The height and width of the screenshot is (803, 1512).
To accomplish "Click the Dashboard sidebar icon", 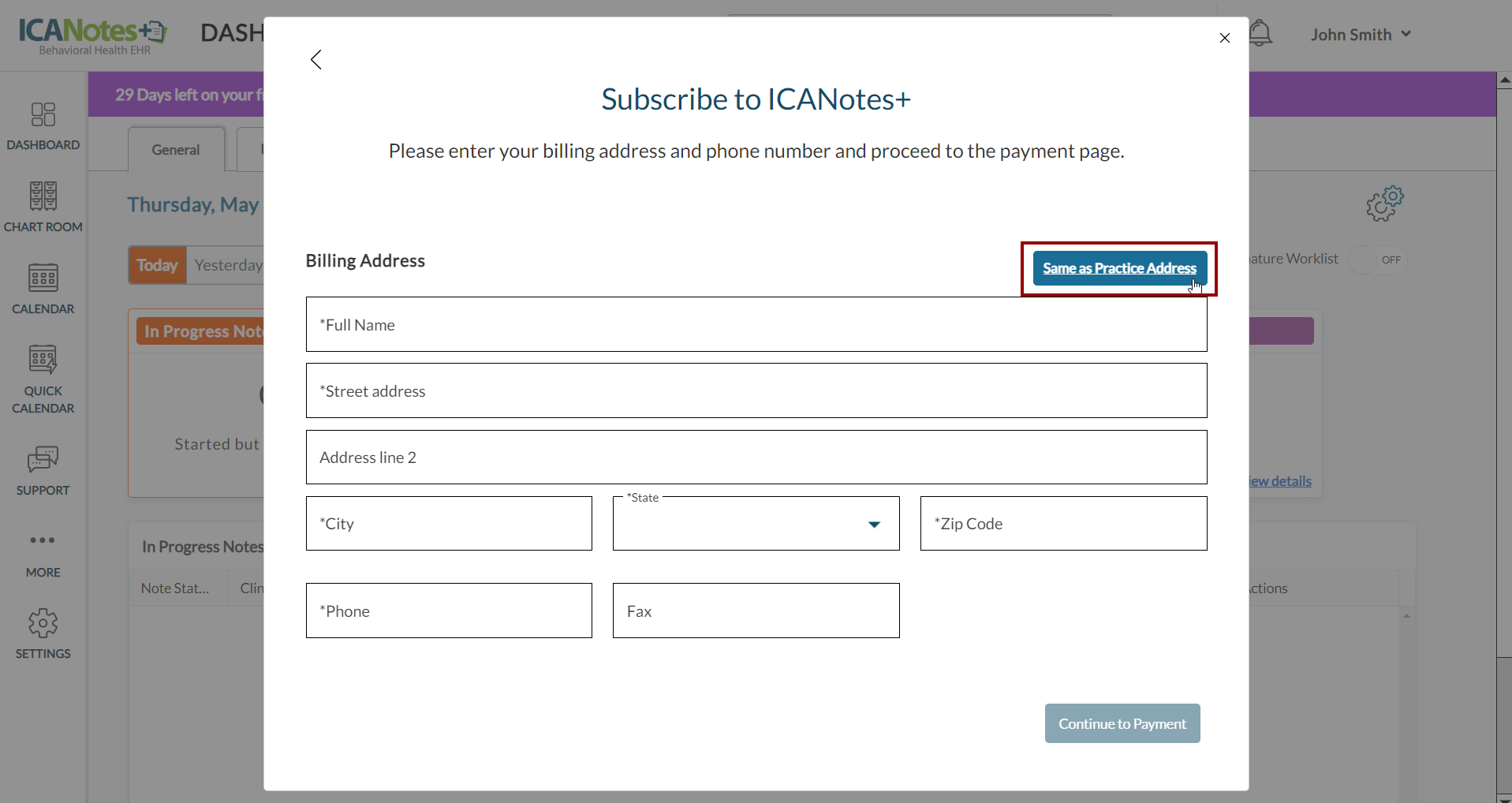I will coord(43,115).
